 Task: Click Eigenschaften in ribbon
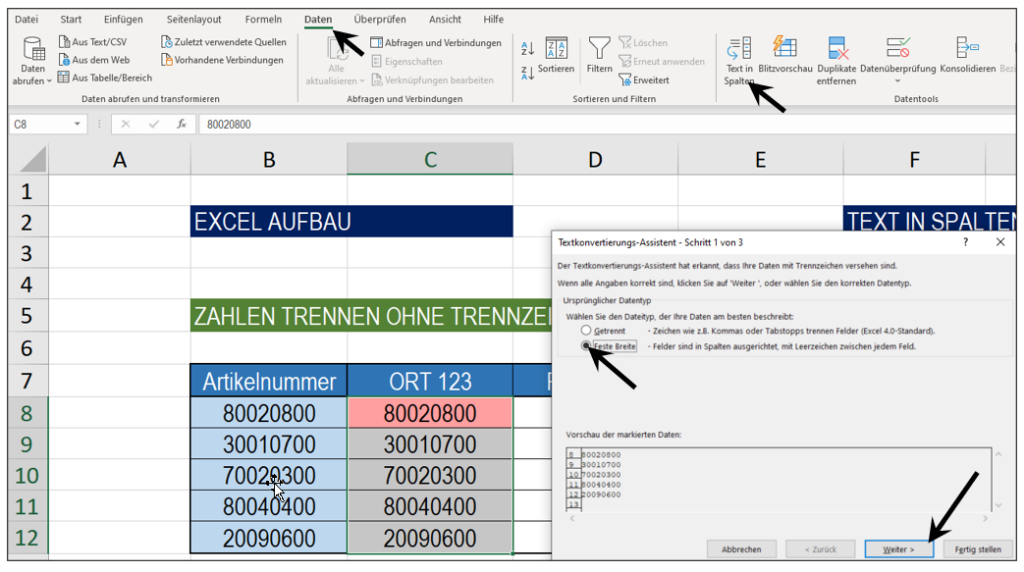click(x=407, y=61)
